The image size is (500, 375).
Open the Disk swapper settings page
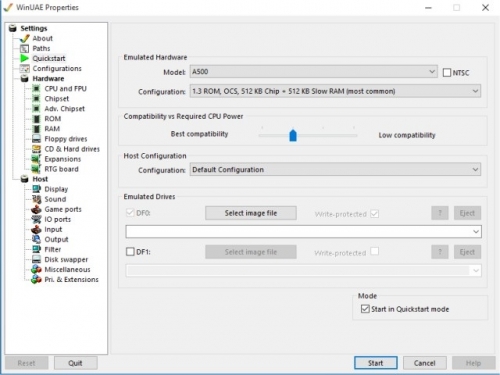(66, 259)
